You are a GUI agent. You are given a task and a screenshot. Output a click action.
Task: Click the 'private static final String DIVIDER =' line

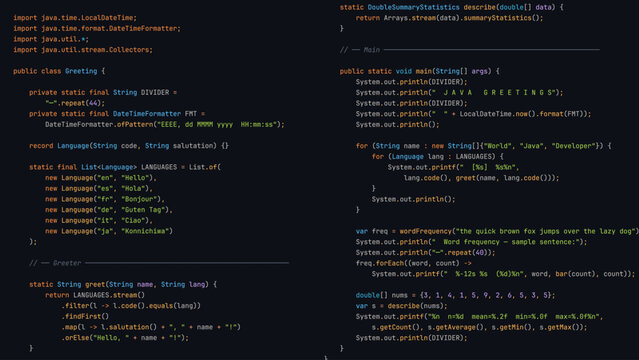coord(103,93)
